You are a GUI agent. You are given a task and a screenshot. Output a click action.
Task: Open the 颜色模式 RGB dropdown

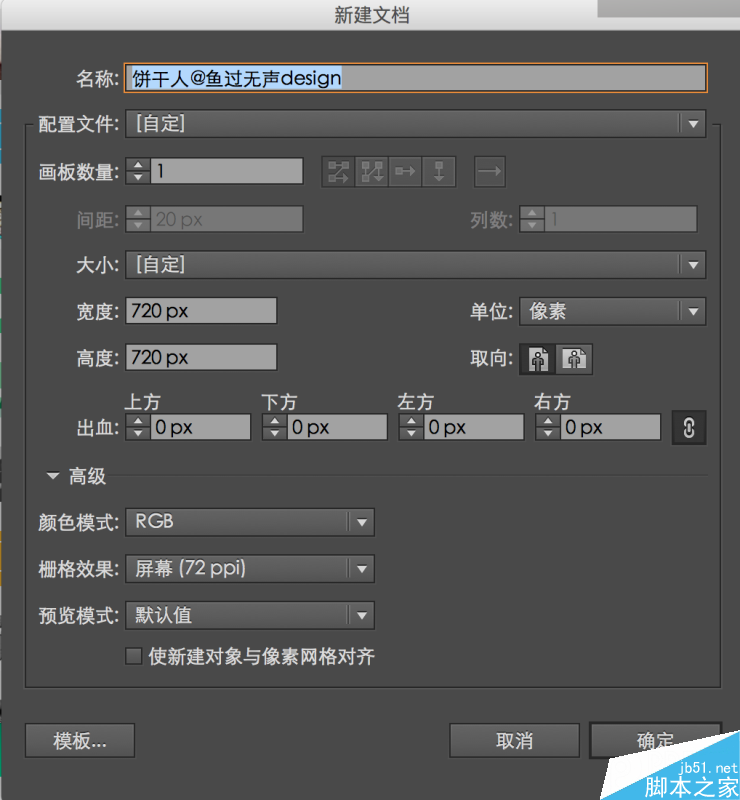(250, 522)
